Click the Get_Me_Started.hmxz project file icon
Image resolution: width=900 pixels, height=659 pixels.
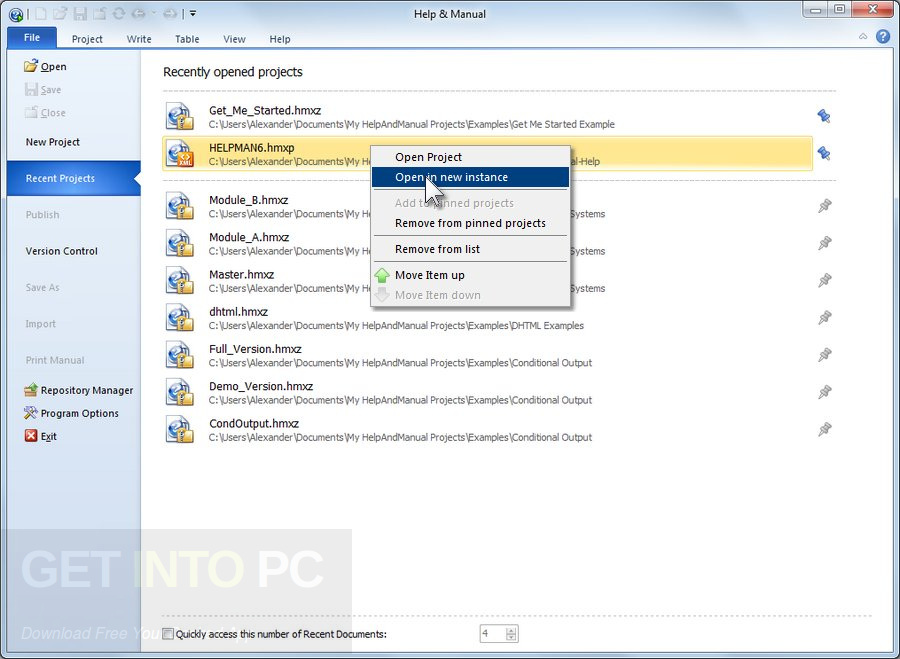[x=180, y=117]
